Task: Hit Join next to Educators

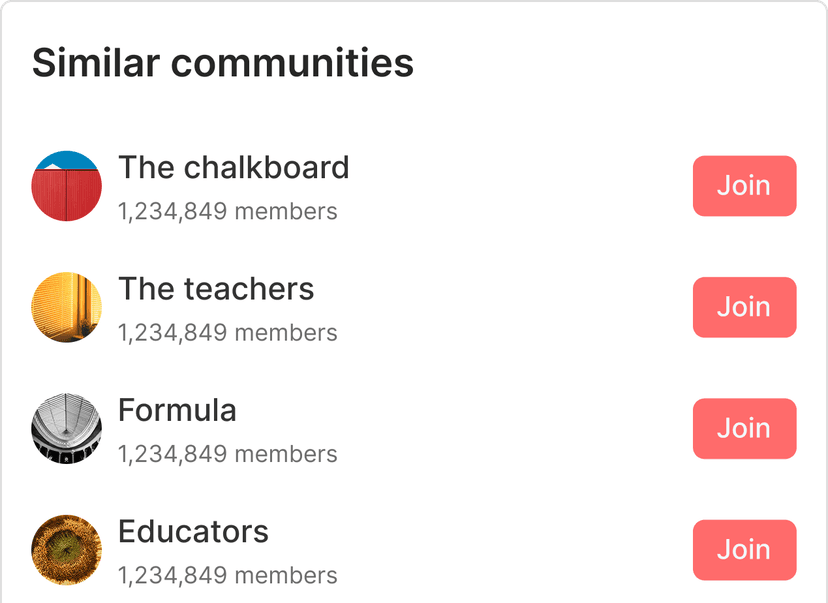Action: tap(744, 550)
